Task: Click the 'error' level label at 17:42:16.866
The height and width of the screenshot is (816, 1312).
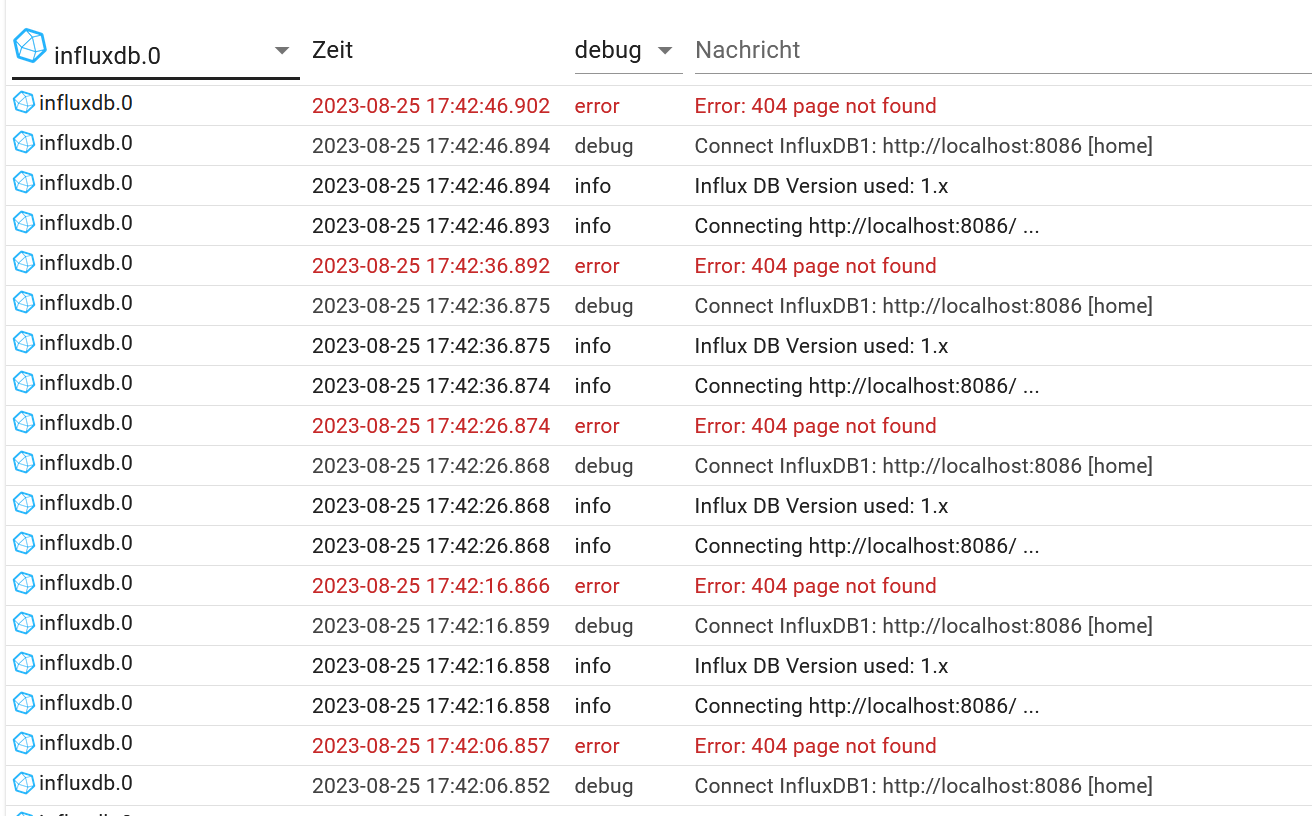Action: [597, 586]
